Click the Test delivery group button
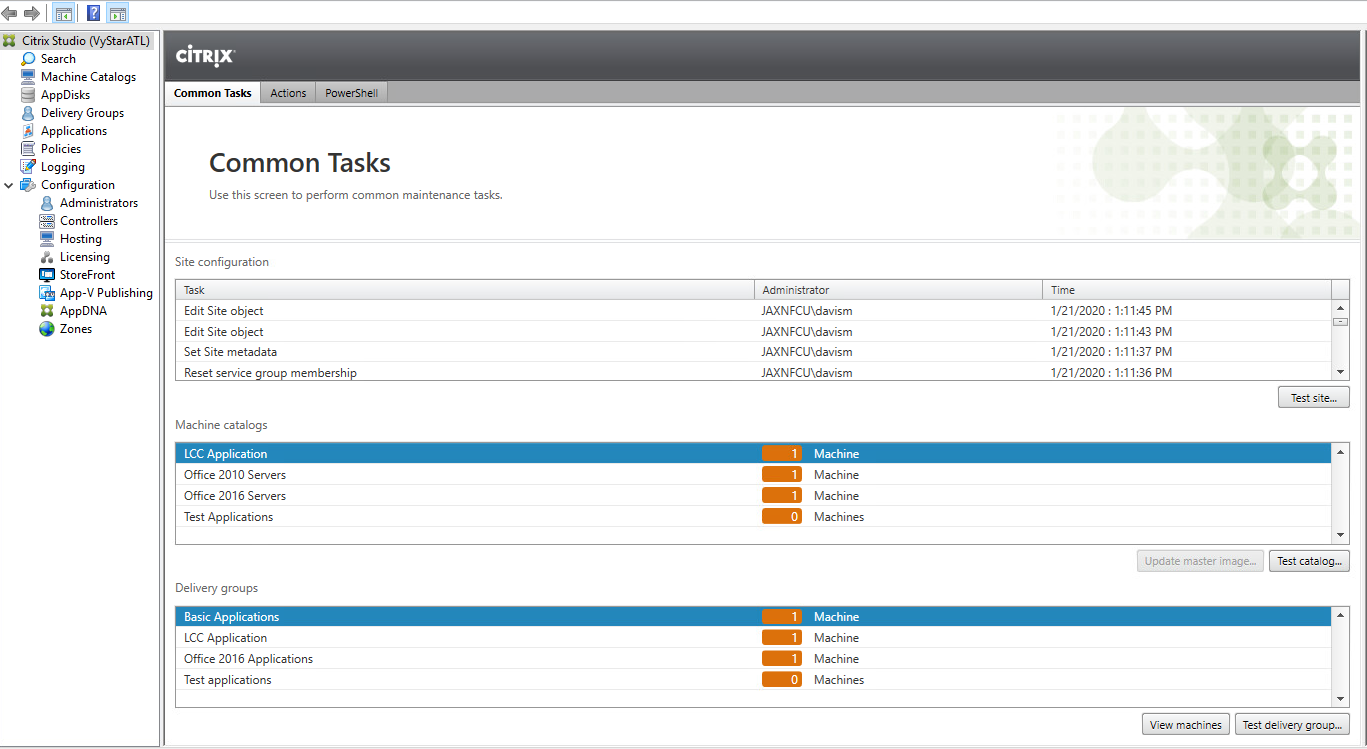Screen dimensions: 1367x749 (1292, 725)
